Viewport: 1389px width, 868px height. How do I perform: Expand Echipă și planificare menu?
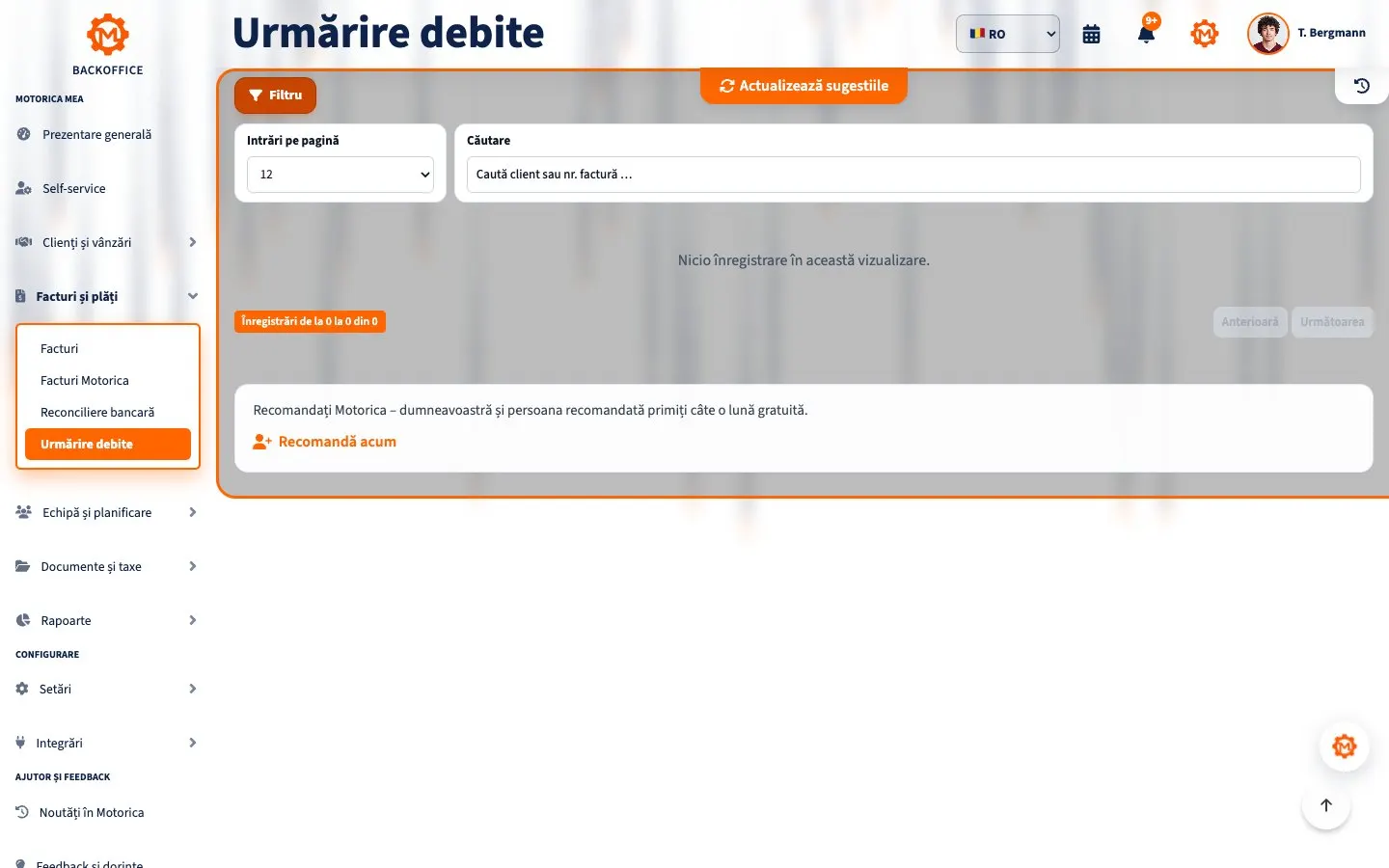tap(106, 513)
